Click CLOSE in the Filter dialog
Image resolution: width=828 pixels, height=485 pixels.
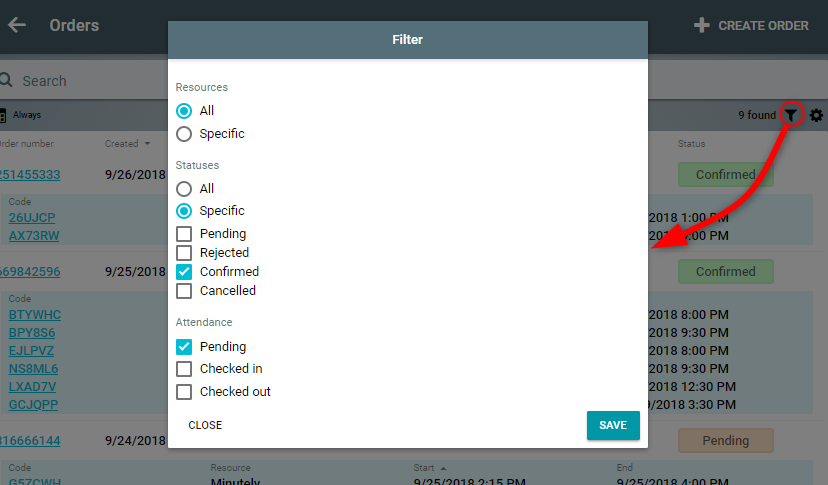[205, 425]
